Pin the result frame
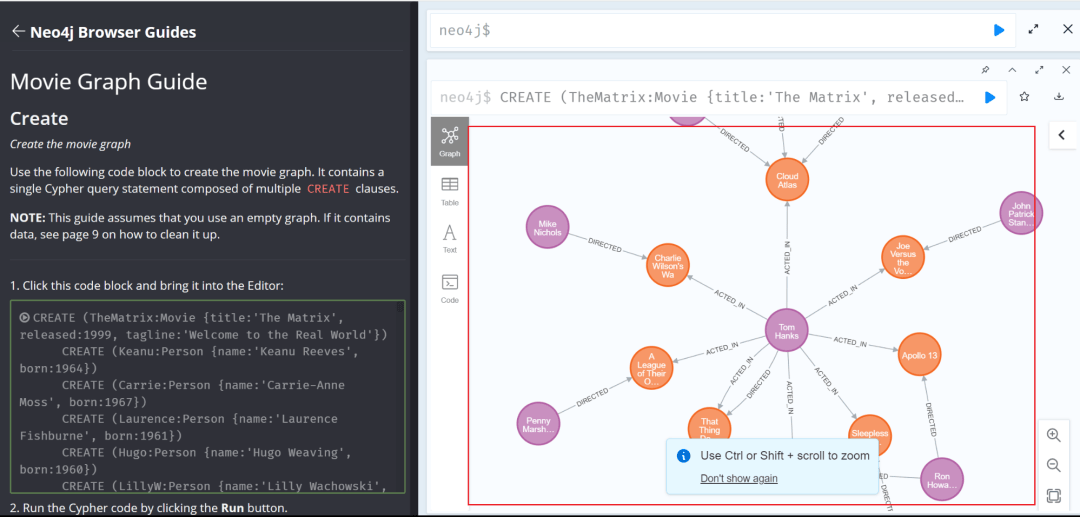The height and width of the screenshot is (517, 1080). click(985, 70)
